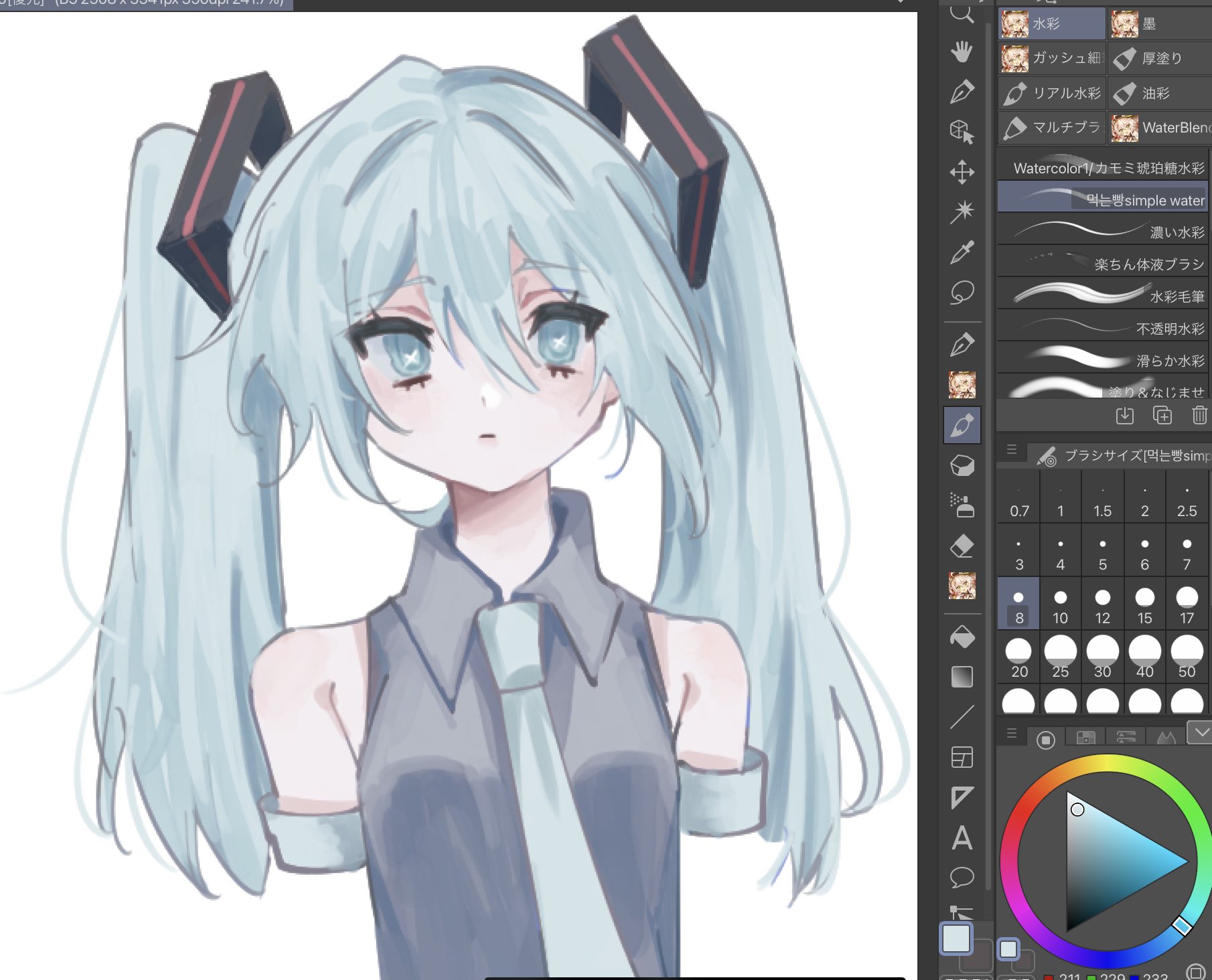Viewport: 1212px width, 980px height.
Task: Select the Eyedropper tool
Action: 962,252
